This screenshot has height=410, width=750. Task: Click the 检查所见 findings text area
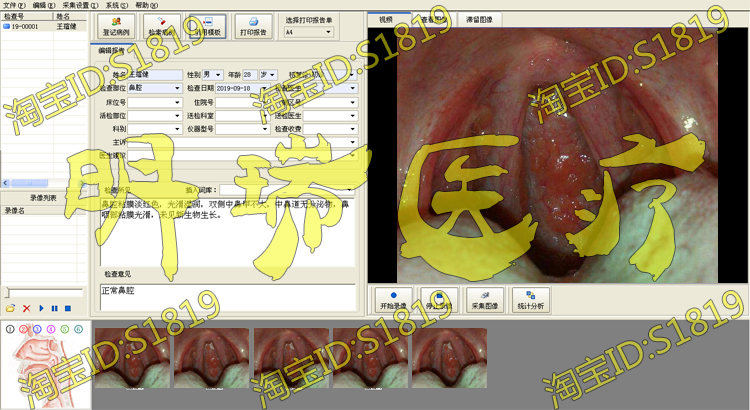tap(228, 232)
